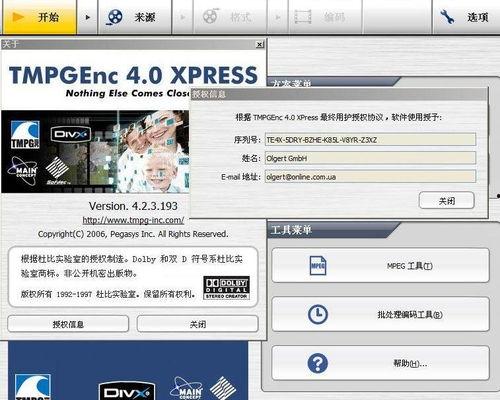
Task: Close the 关于 (About) dialog via X
Action: 260,44
